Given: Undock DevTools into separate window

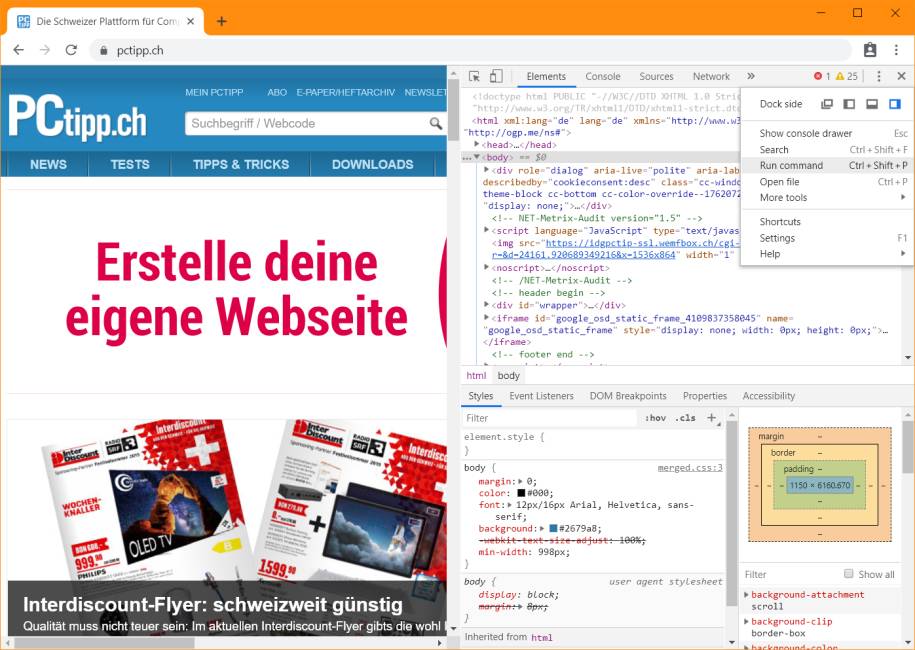Looking at the screenshot, I should 827,105.
